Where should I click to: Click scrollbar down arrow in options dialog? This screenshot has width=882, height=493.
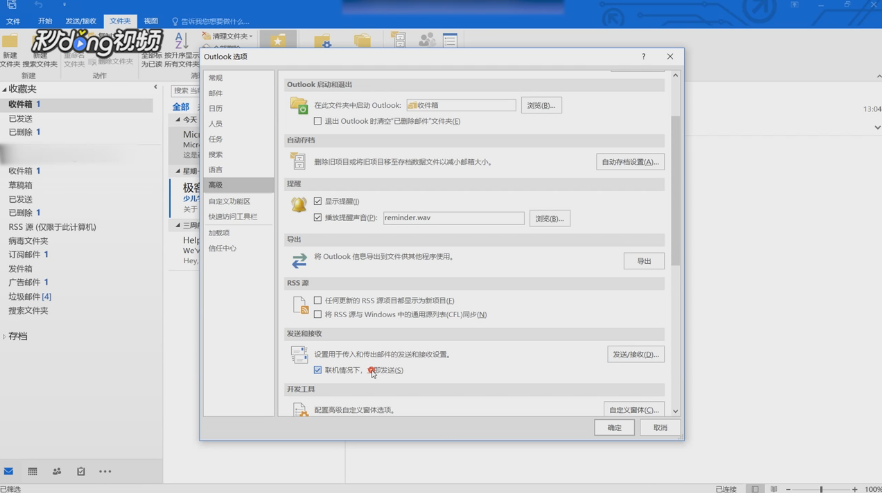[x=676, y=411]
